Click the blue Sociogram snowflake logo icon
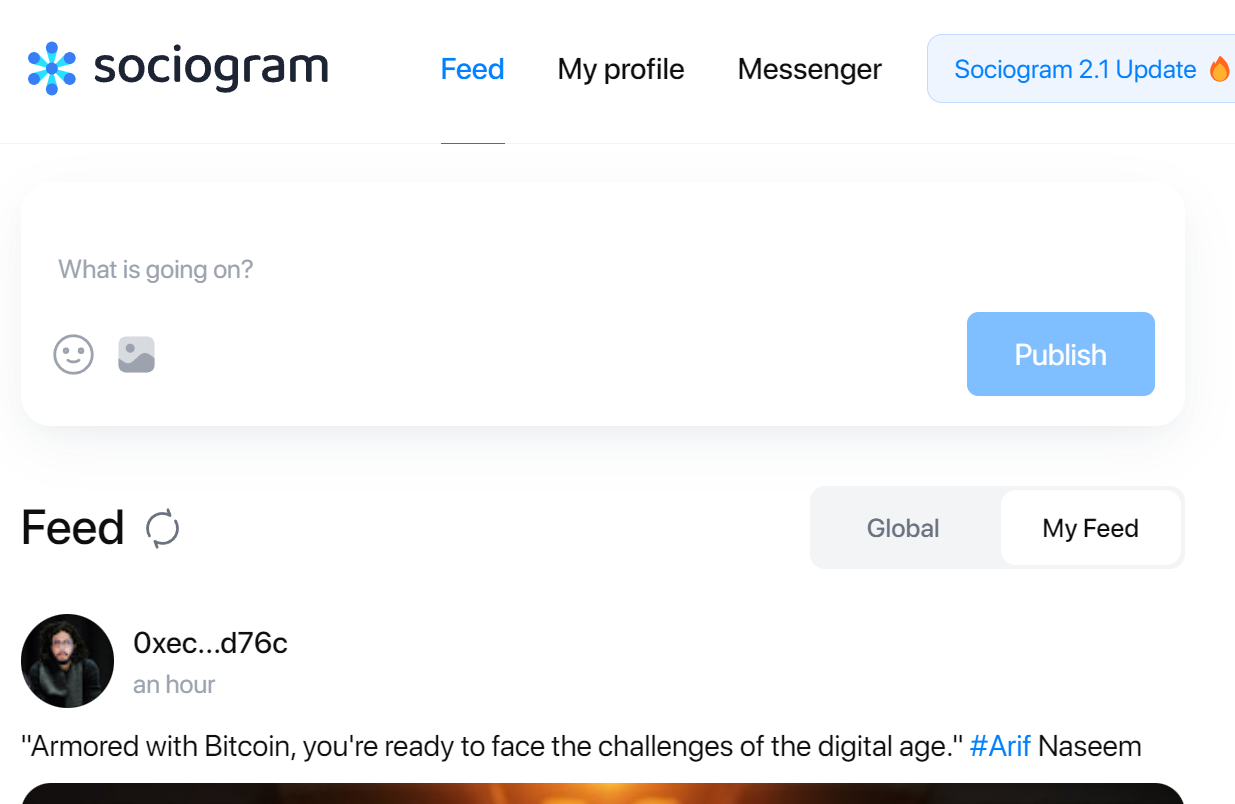This screenshot has width=1235, height=804. tap(52, 68)
